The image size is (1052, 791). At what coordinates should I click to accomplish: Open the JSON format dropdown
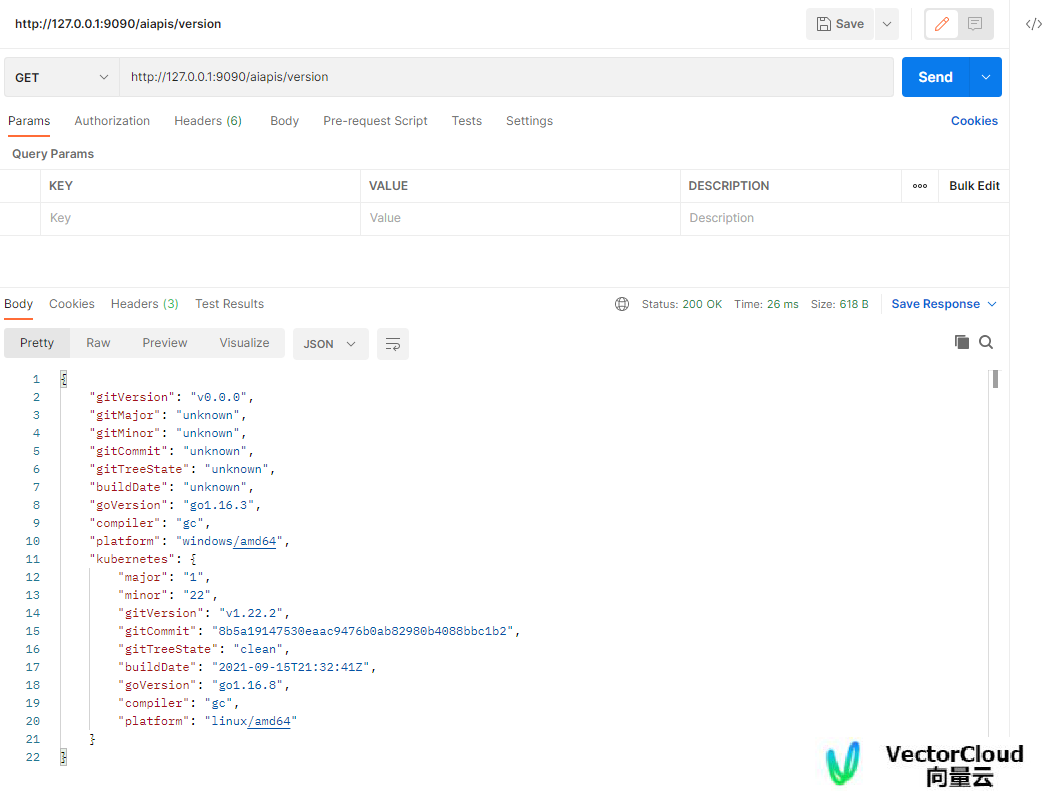pyautogui.click(x=330, y=344)
